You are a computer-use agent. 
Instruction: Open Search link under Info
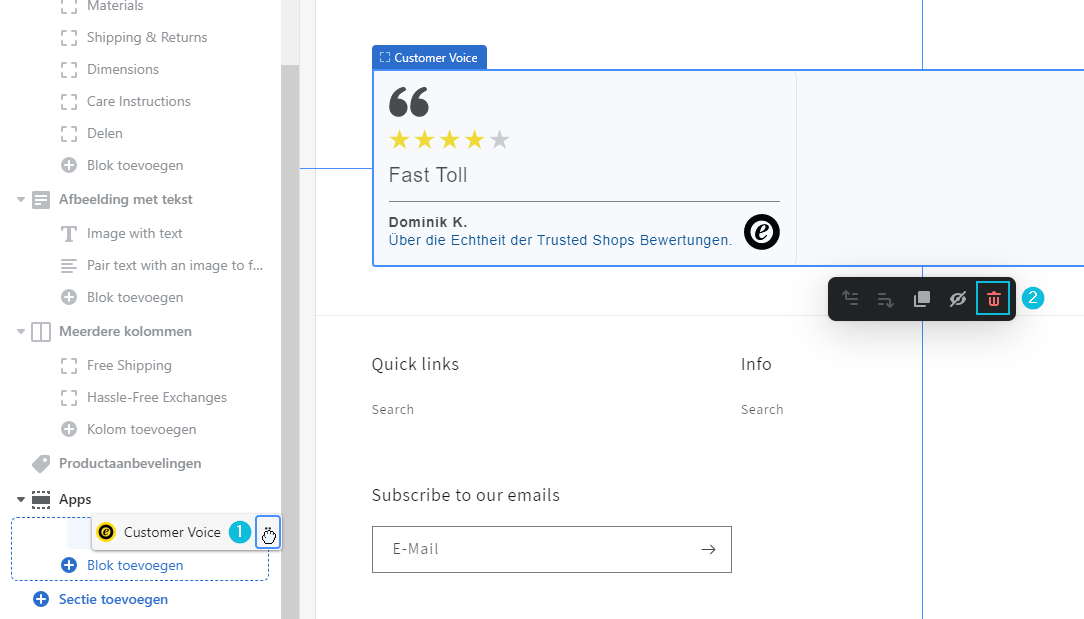click(x=762, y=409)
